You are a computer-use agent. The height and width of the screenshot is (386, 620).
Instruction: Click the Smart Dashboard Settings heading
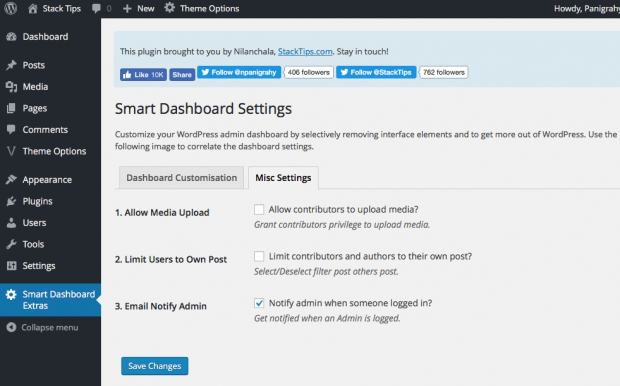(x=203, y=109)
